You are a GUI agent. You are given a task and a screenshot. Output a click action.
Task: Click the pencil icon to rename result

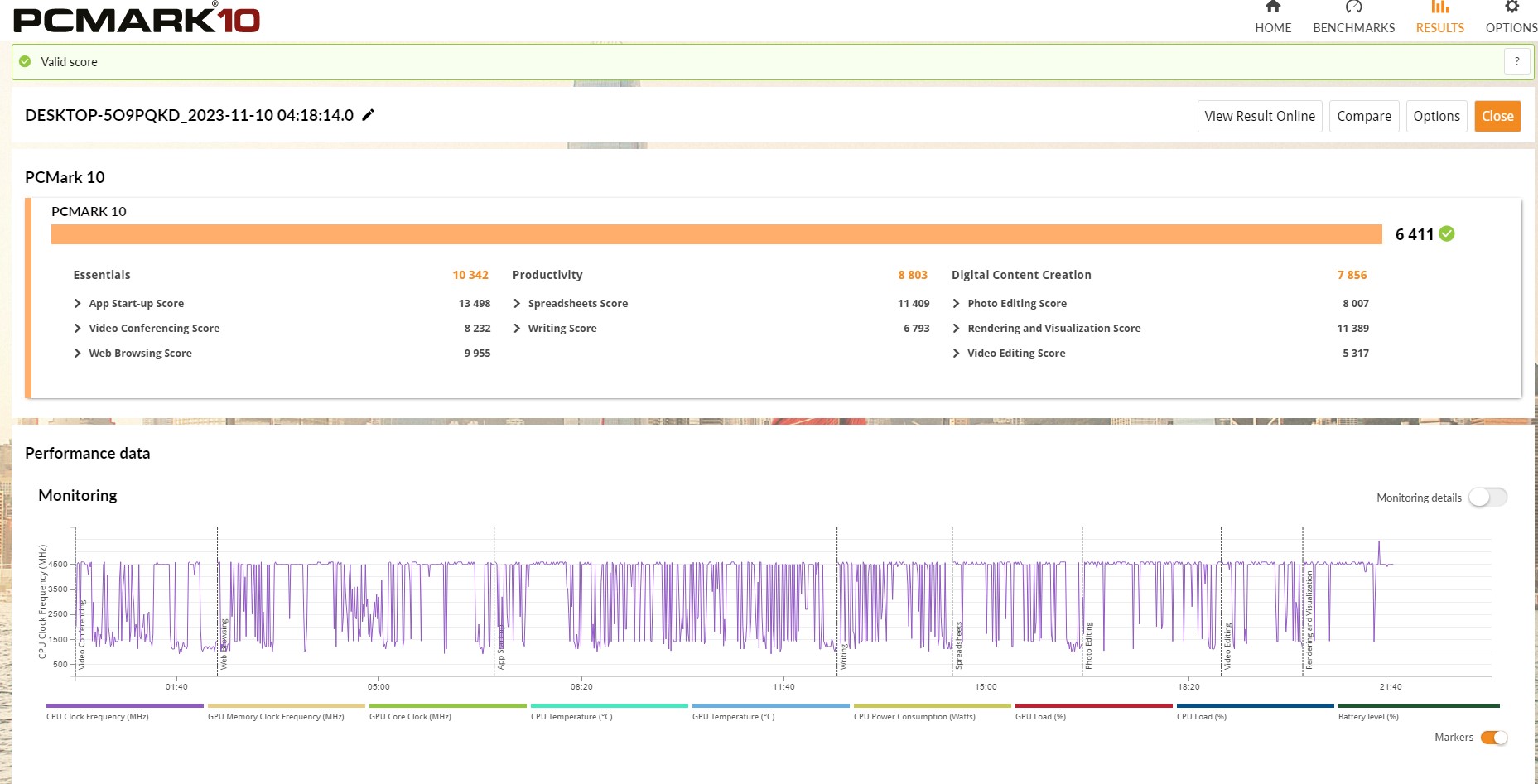[369, 115]
